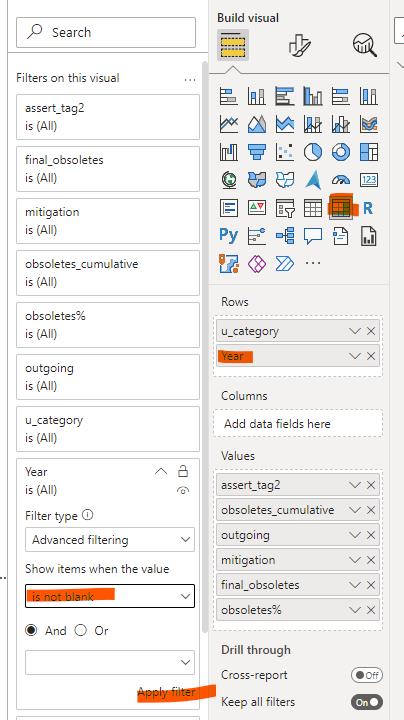Click the Search fields box

106,32
